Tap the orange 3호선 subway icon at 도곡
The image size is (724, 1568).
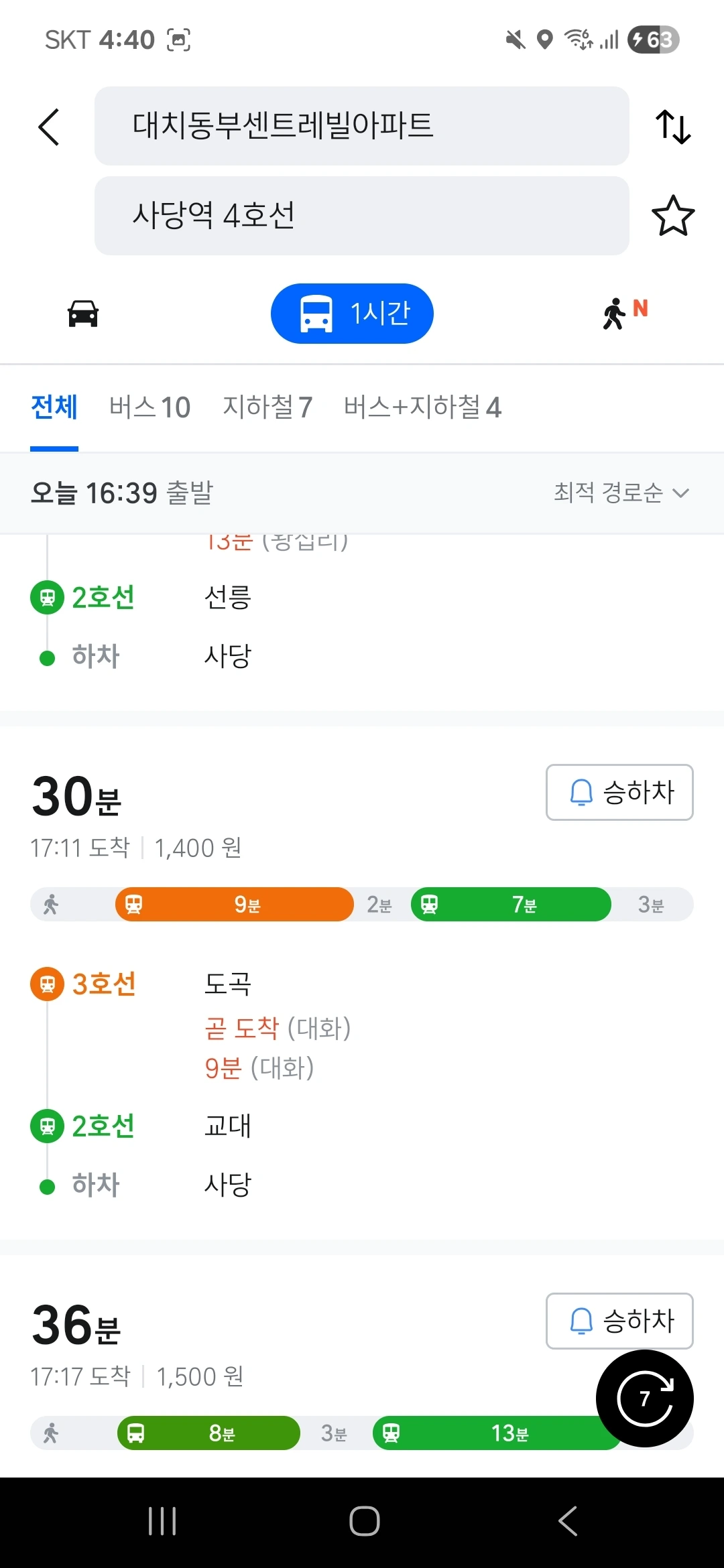pos(48,984)
